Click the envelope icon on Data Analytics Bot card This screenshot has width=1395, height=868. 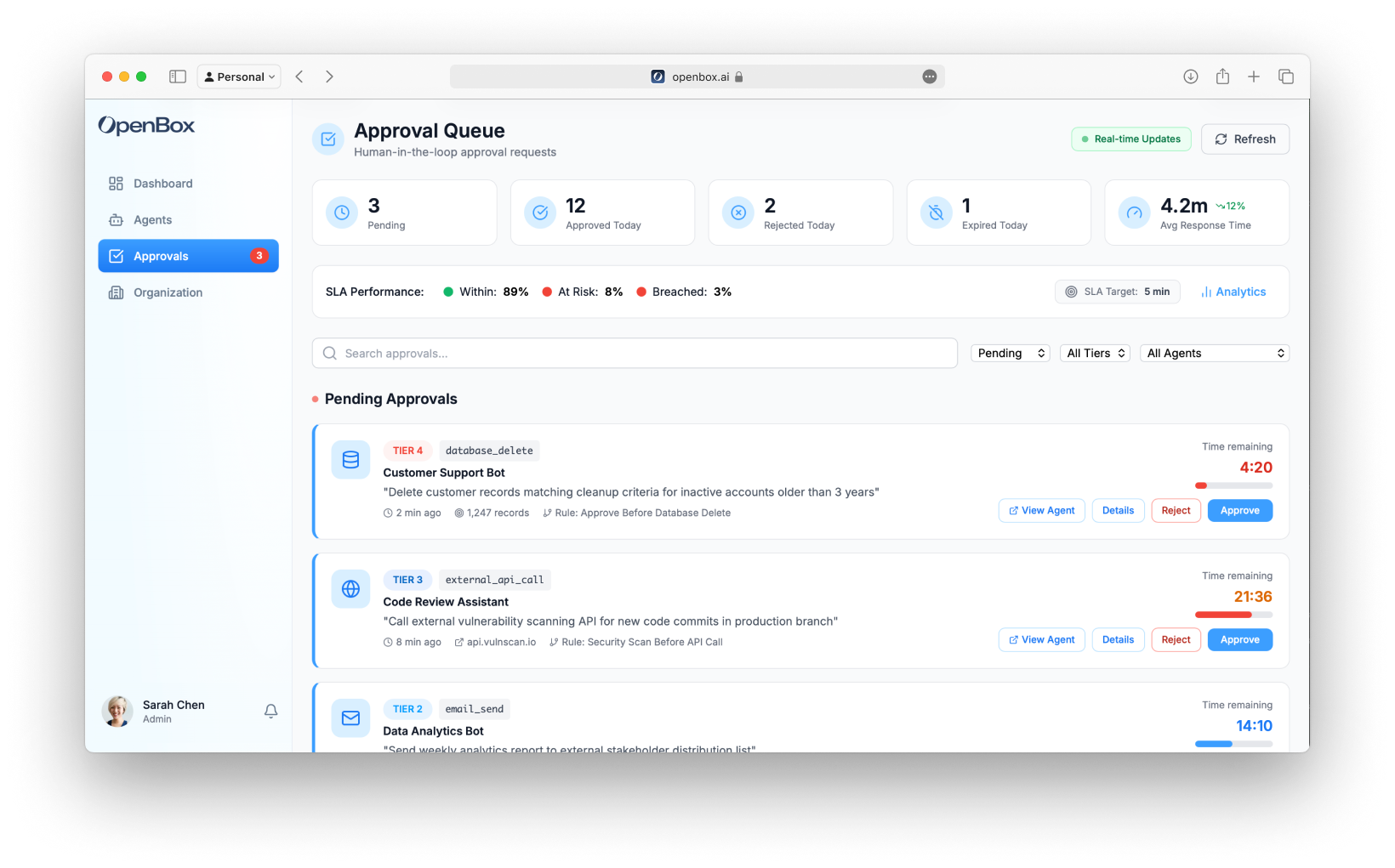tap(350, 718)
